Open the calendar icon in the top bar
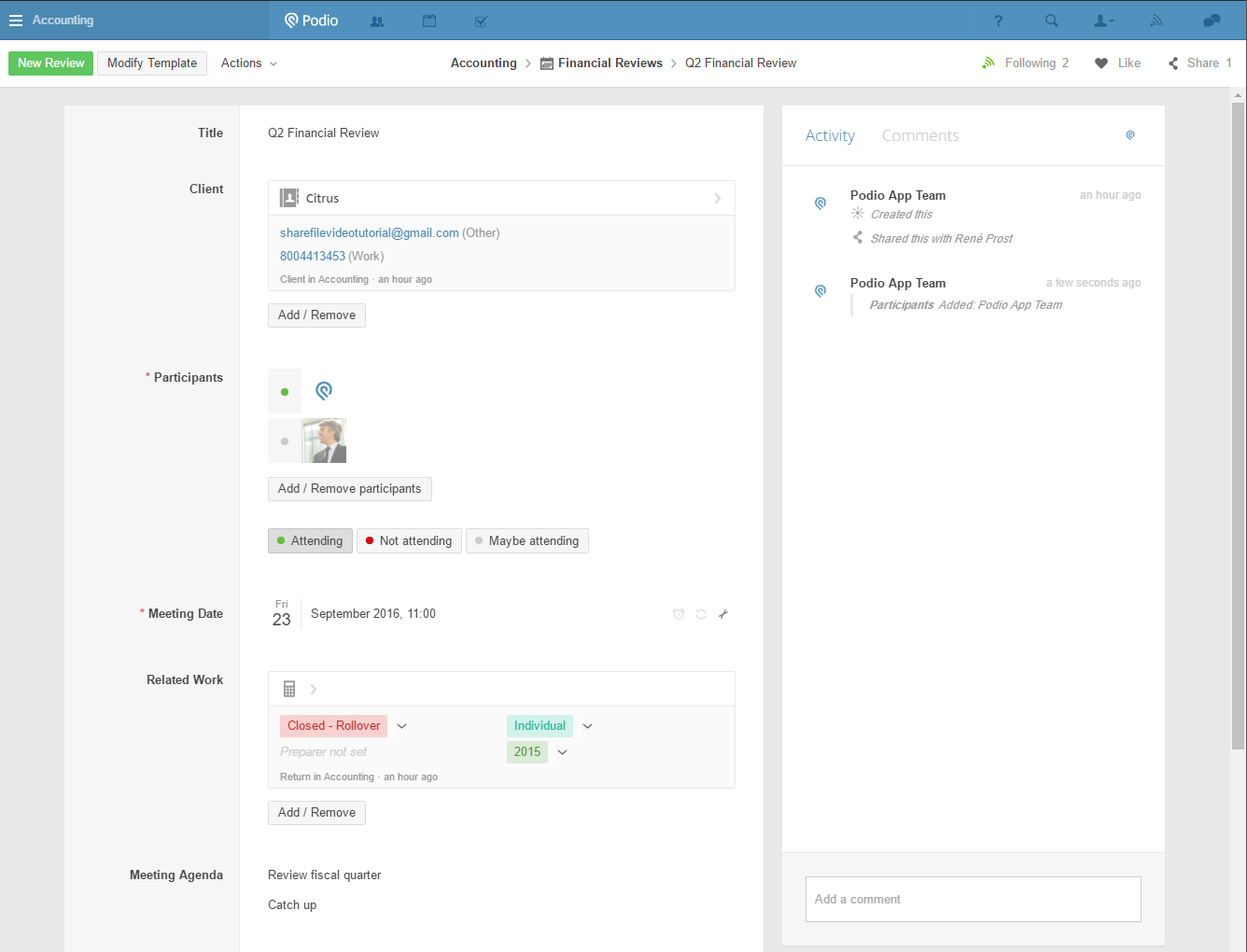Viewport: 1247px width, 952px height. click(x=429, y=21)
